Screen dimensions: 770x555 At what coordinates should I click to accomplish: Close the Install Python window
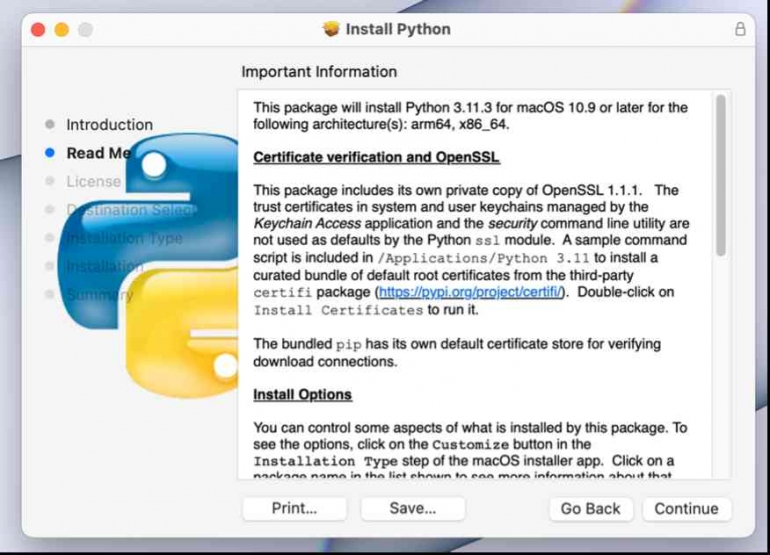(39, 30)
